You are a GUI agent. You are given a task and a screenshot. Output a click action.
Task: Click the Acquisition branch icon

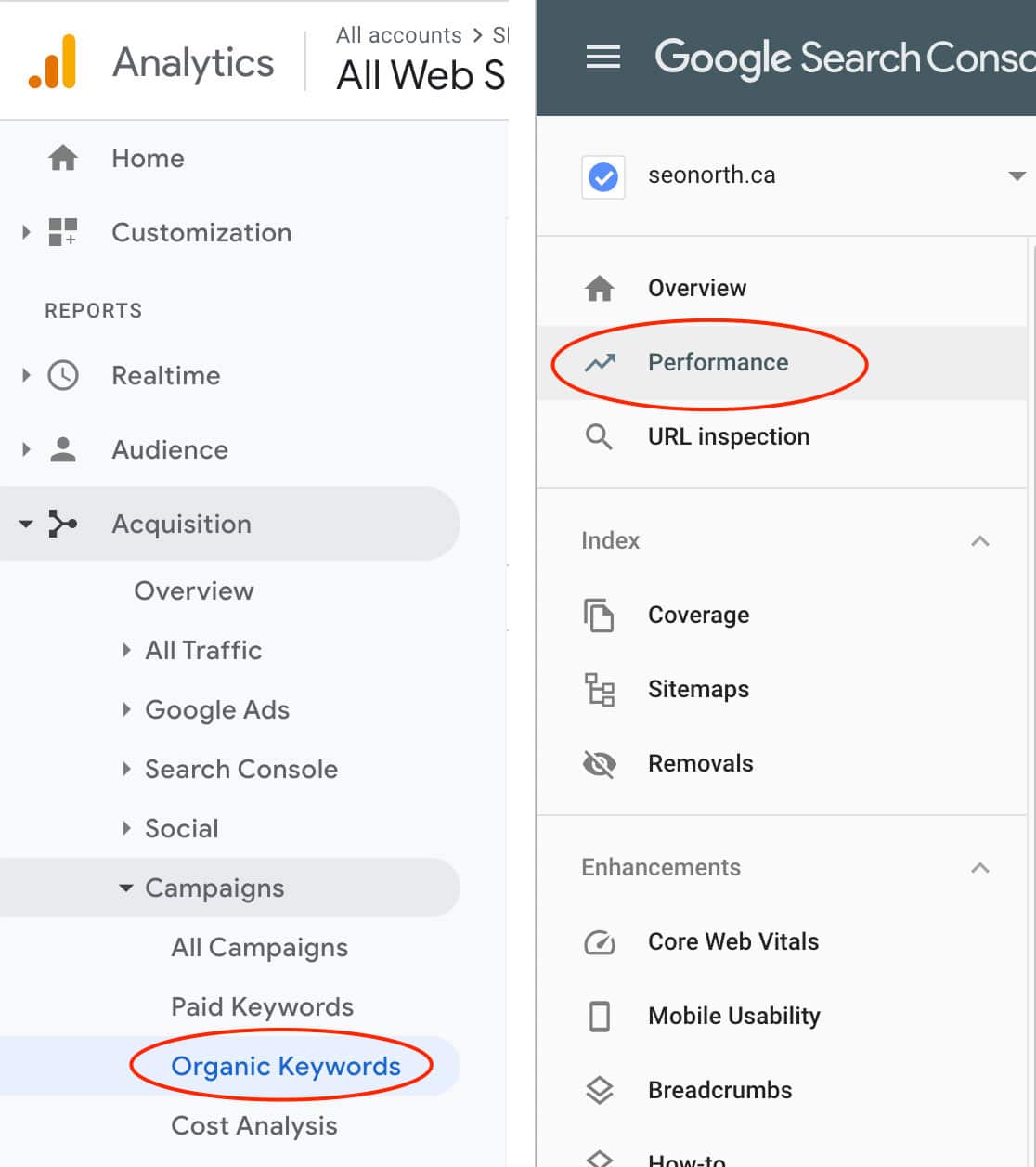63,524
